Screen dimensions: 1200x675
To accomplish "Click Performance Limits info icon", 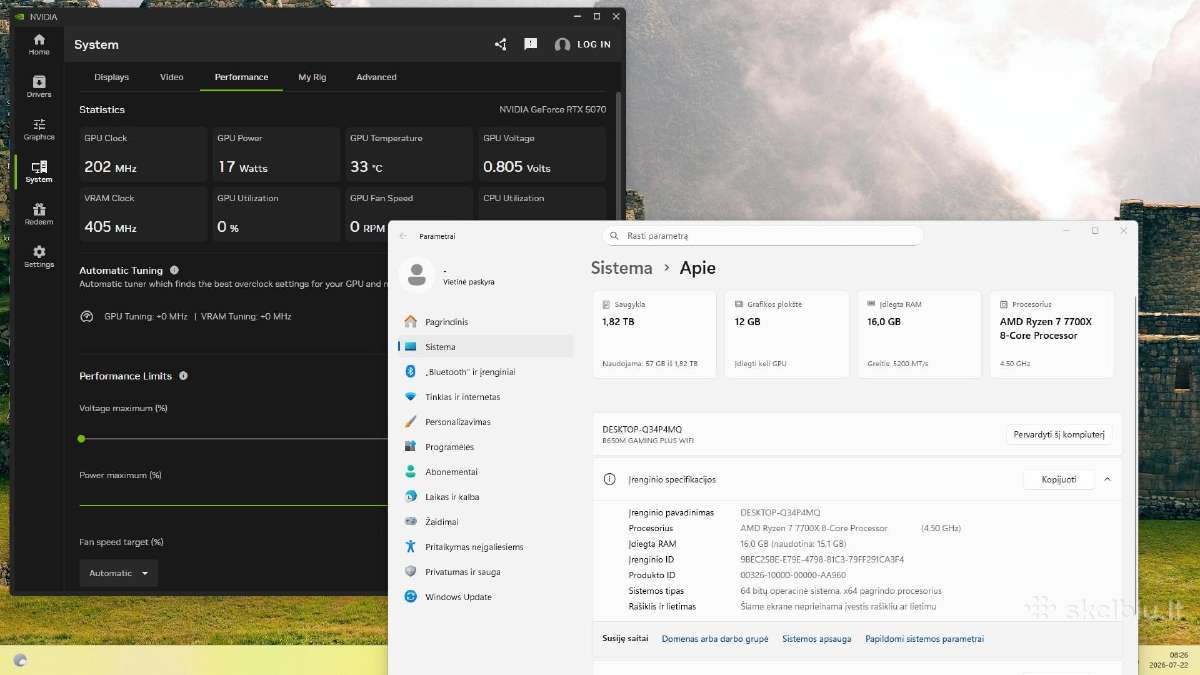I will (x=183, y=376).
